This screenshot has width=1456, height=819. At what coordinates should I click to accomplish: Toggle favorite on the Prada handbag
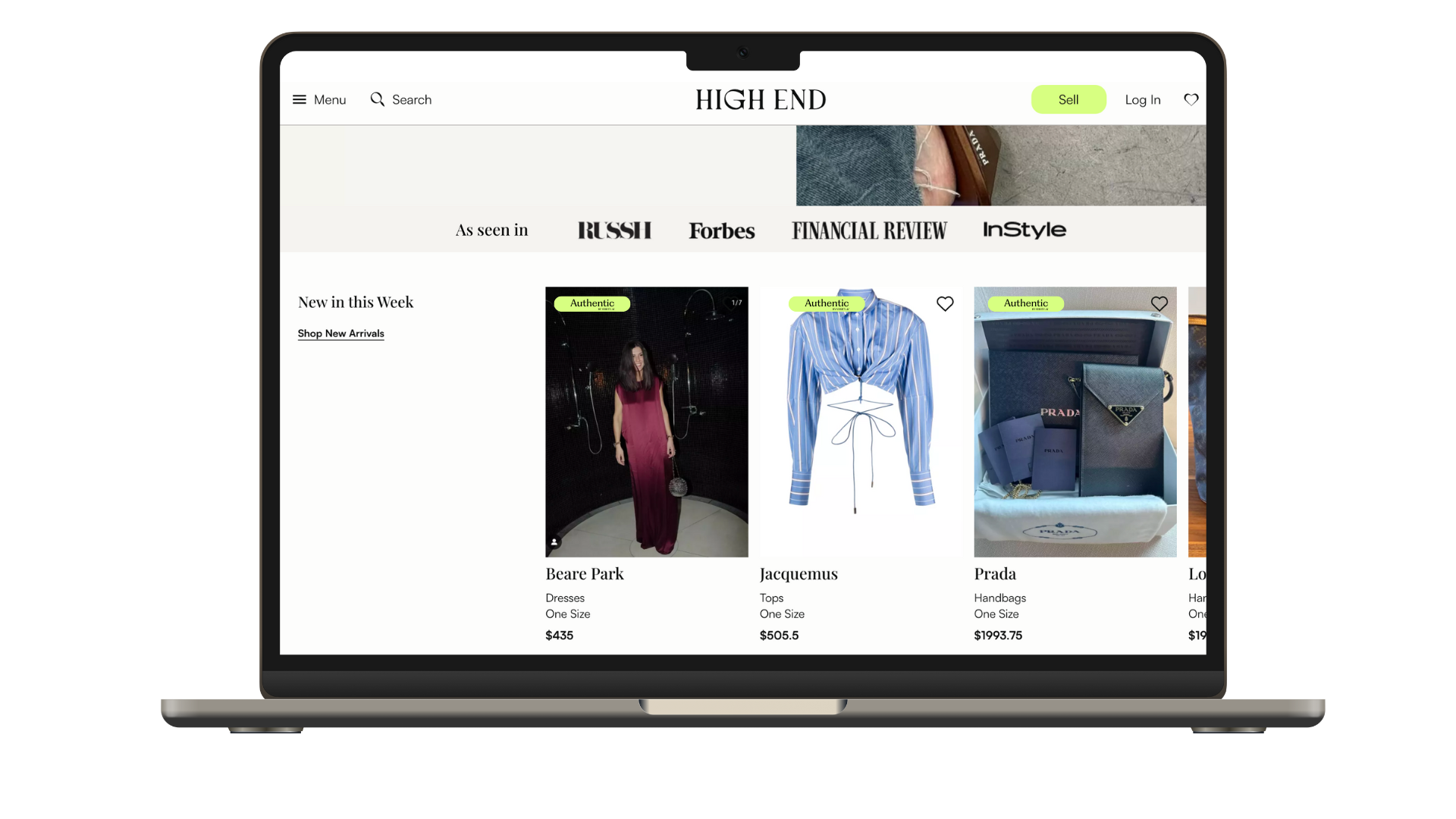tap(1159, 303)
